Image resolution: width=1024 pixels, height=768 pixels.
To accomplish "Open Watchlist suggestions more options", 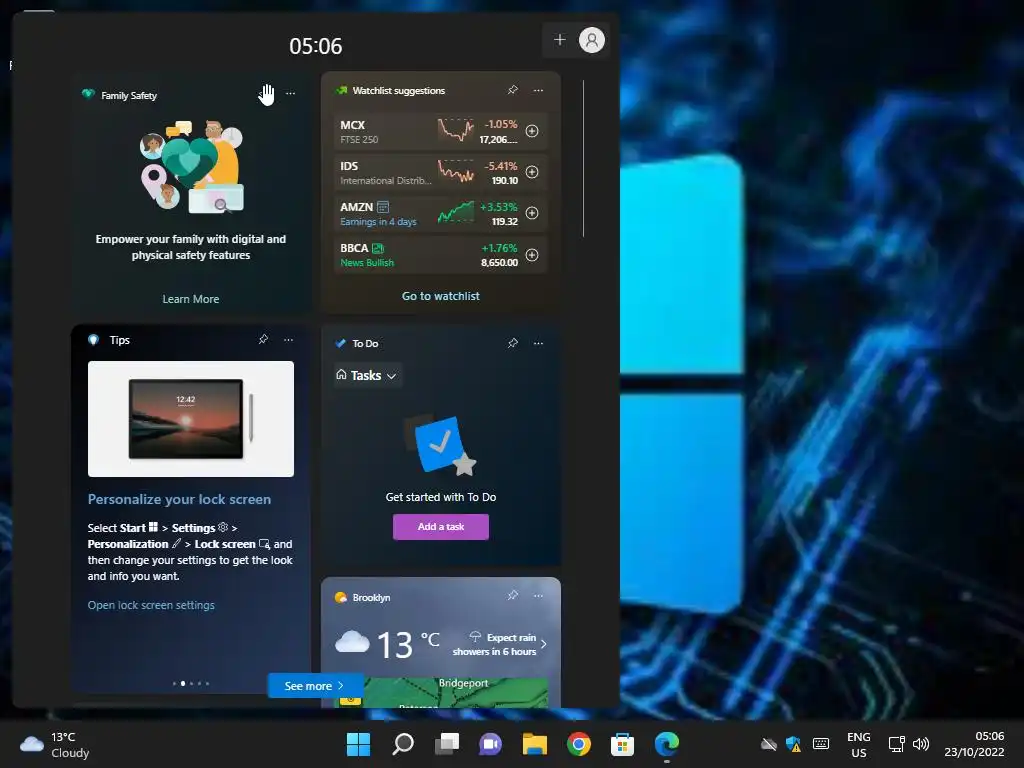I will click(538, 90).
